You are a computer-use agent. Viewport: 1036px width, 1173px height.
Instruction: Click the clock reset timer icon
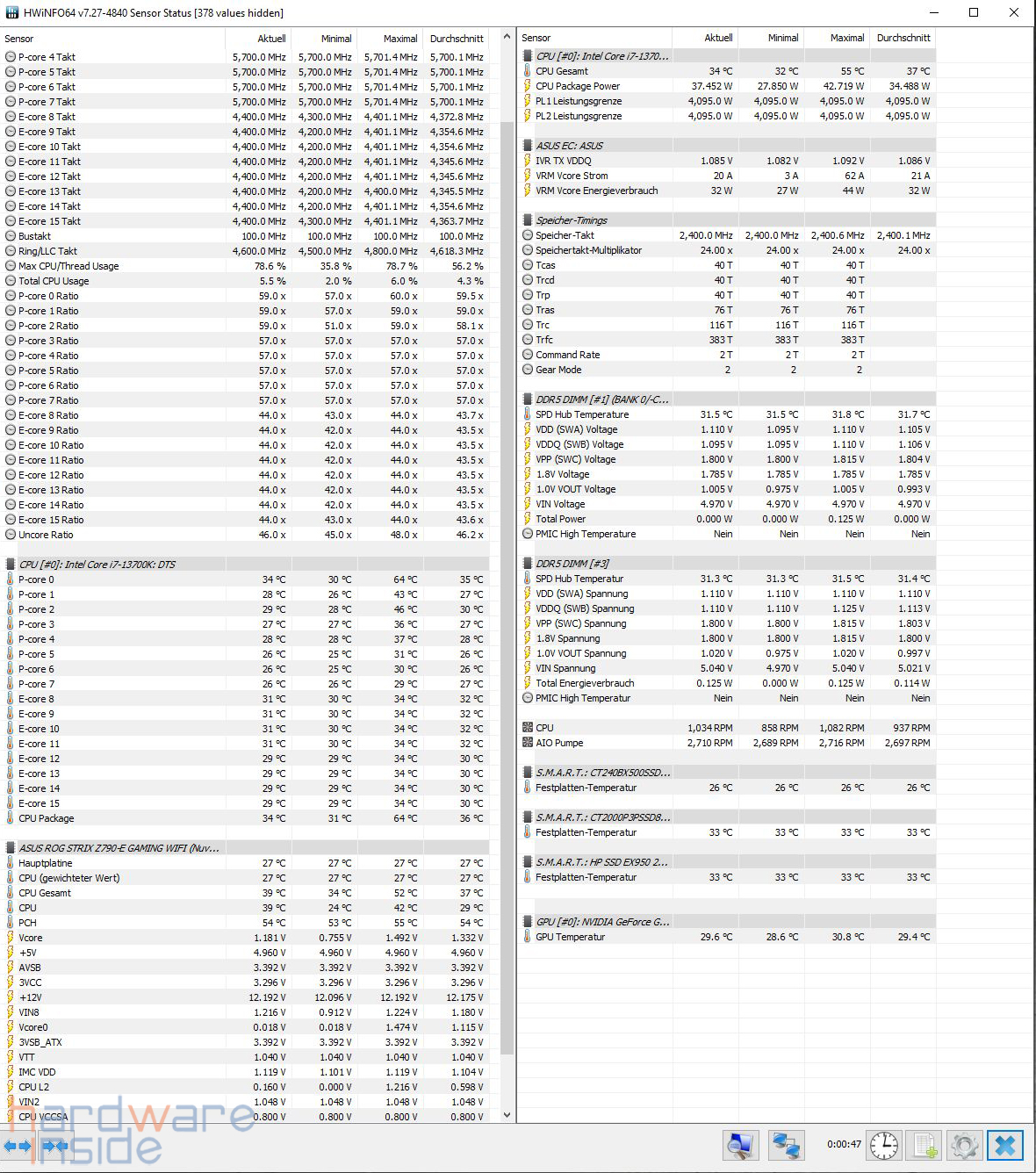tap(883, 1145)
